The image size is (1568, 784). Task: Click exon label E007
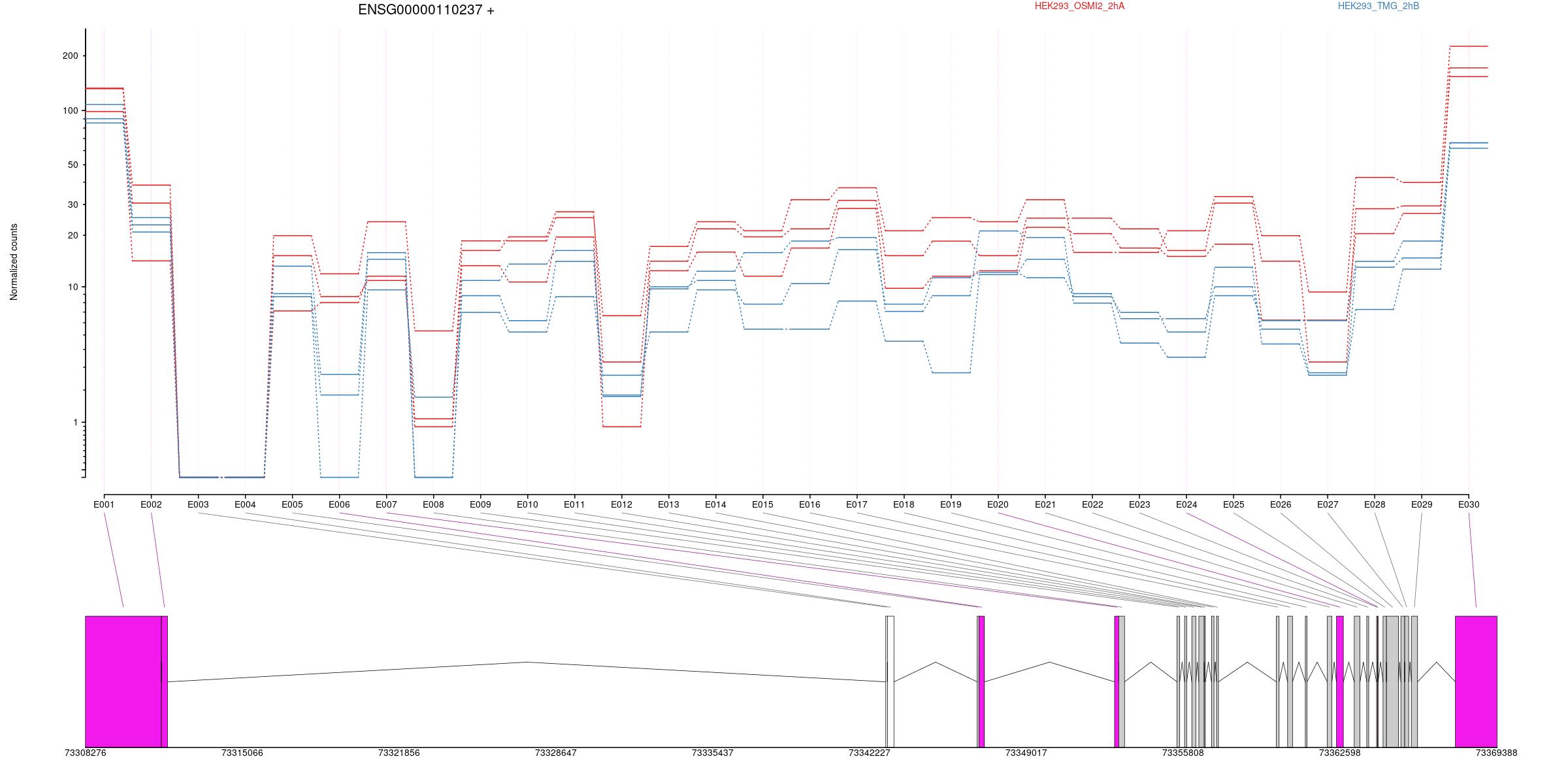pos(386,504)
